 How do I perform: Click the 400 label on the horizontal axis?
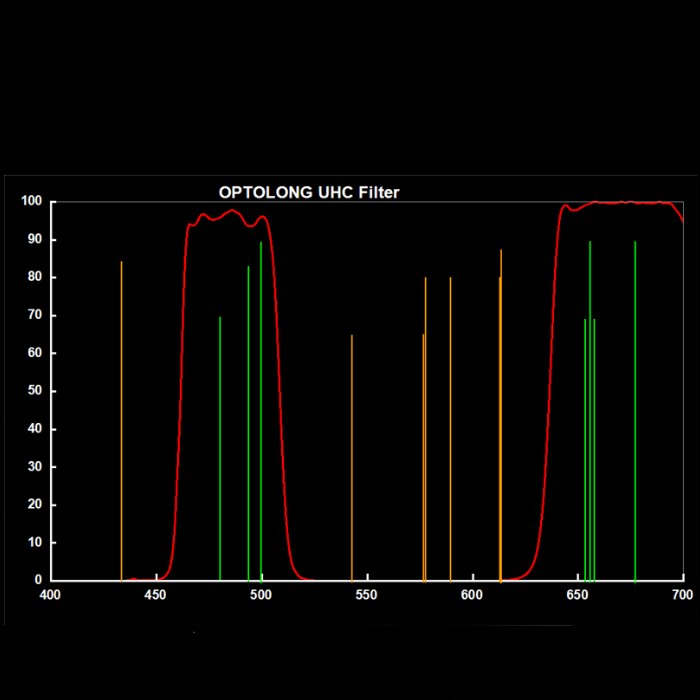click(49, 595)
